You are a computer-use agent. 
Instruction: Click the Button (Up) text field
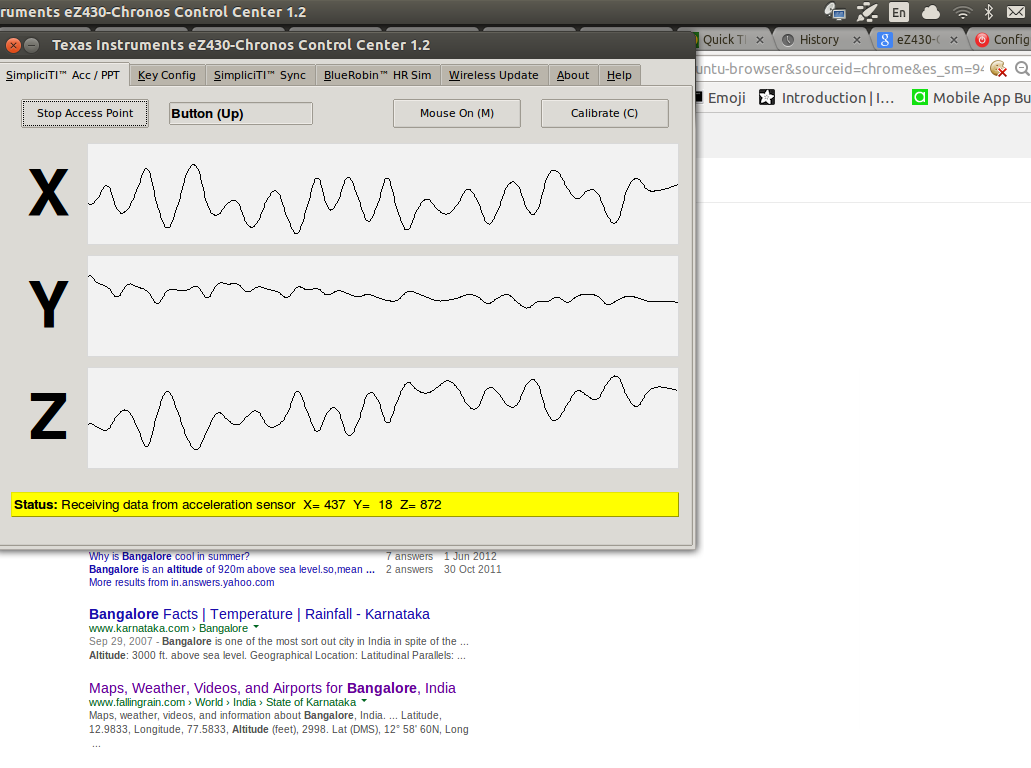point(241,113)
